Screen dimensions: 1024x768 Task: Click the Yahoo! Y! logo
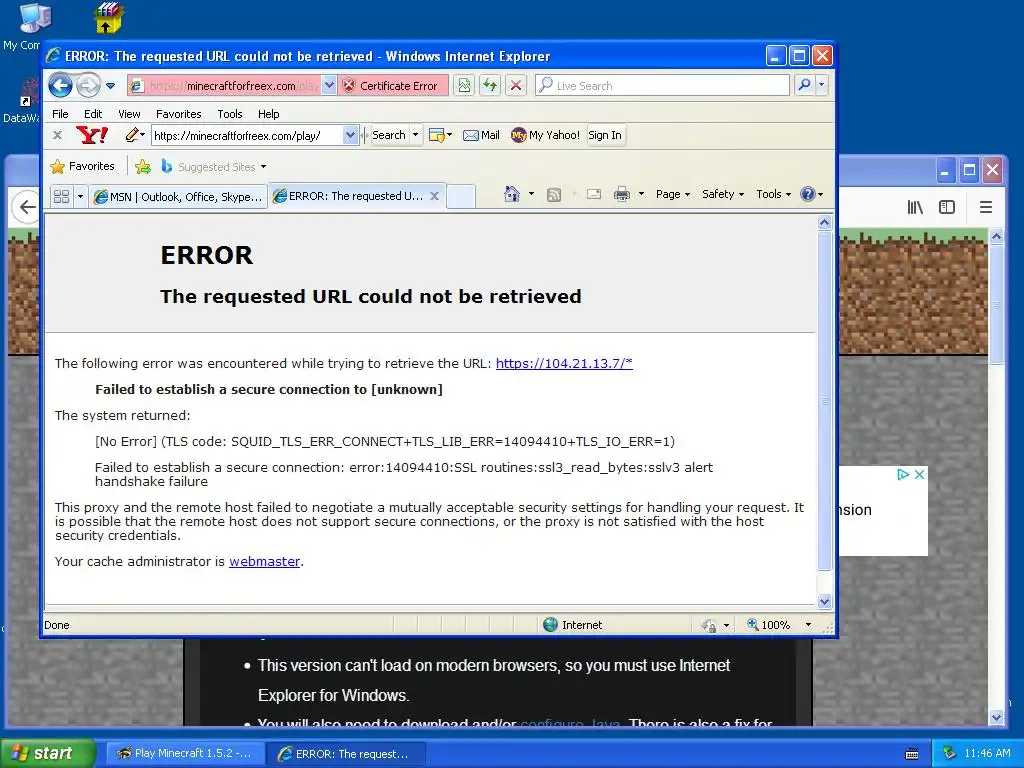pyautogui.click(x=92, y=135)
